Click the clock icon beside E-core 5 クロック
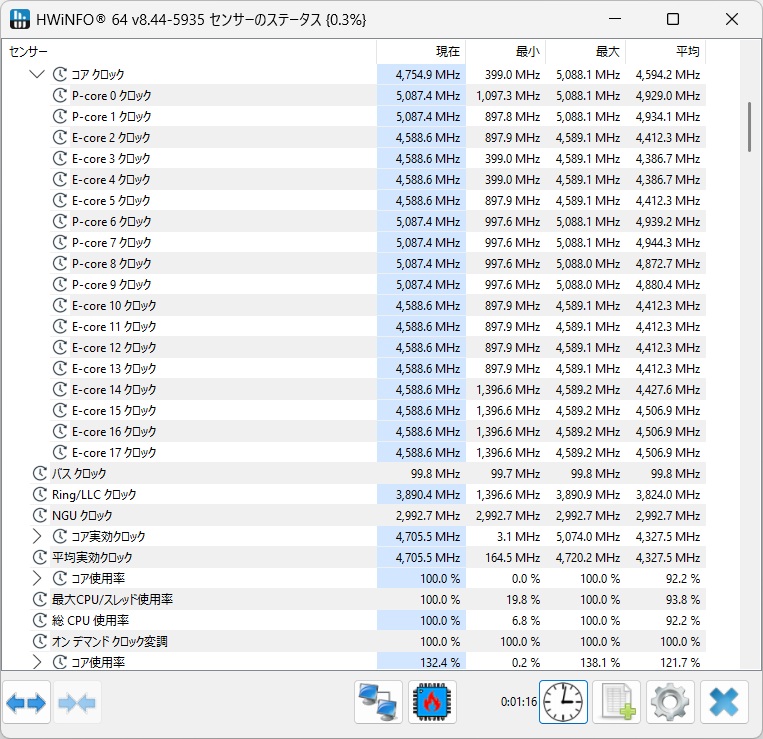 click(59, 200)
